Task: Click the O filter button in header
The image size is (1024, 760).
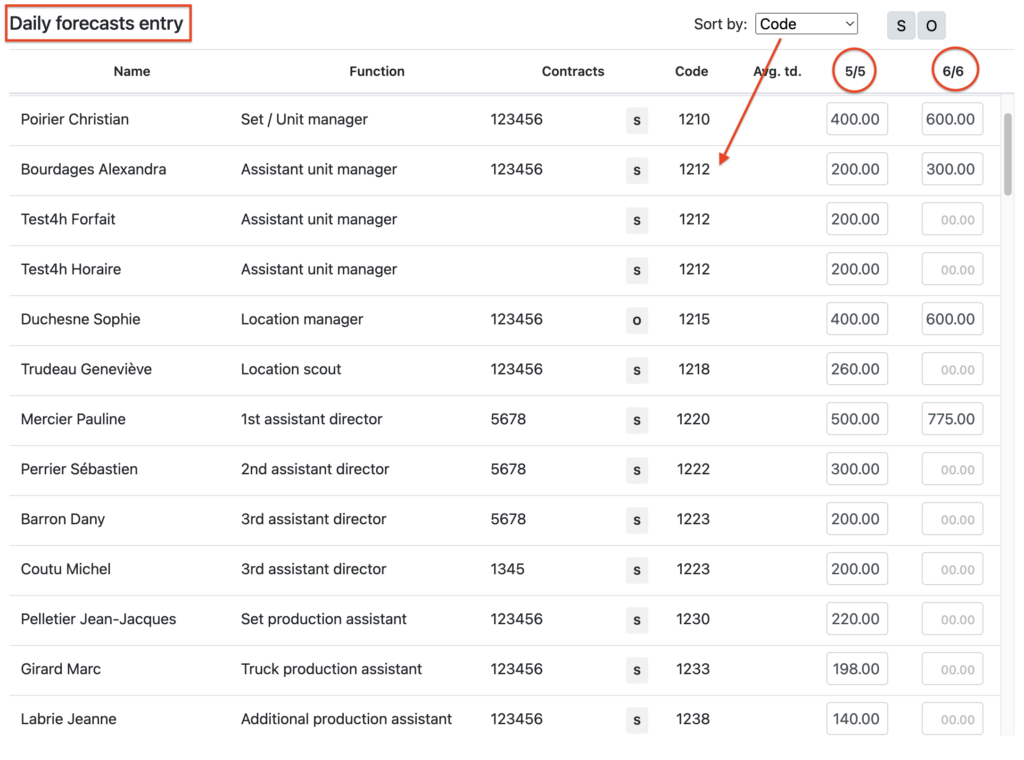Action: (931, 26)
